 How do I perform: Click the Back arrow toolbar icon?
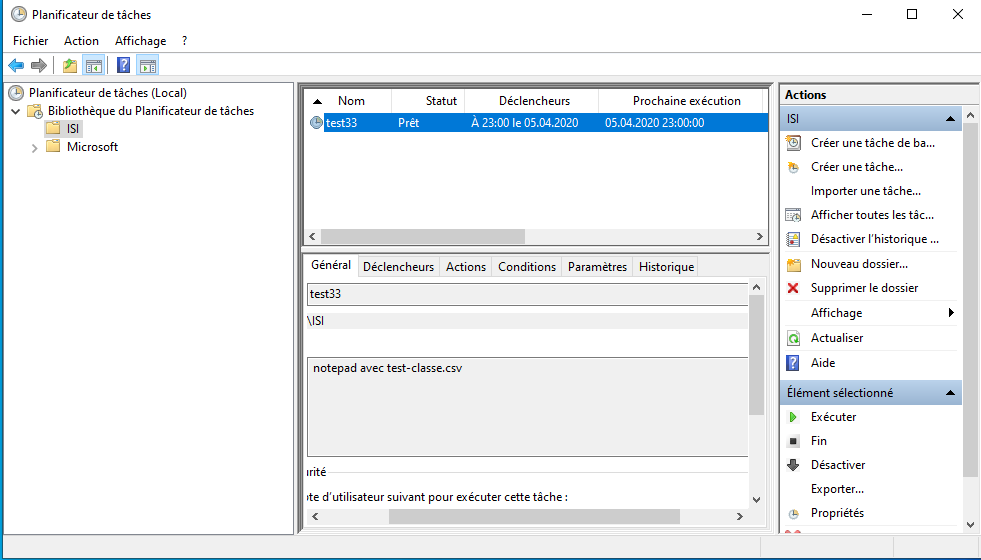16,66
